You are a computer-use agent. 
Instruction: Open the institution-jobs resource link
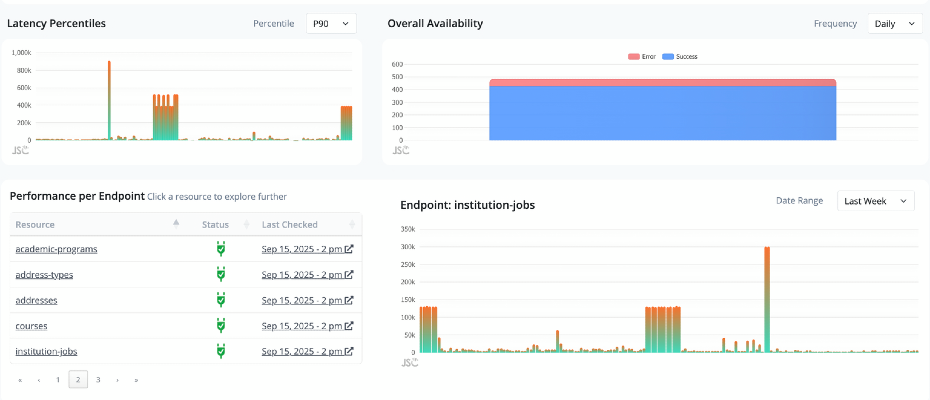(46, 351)
